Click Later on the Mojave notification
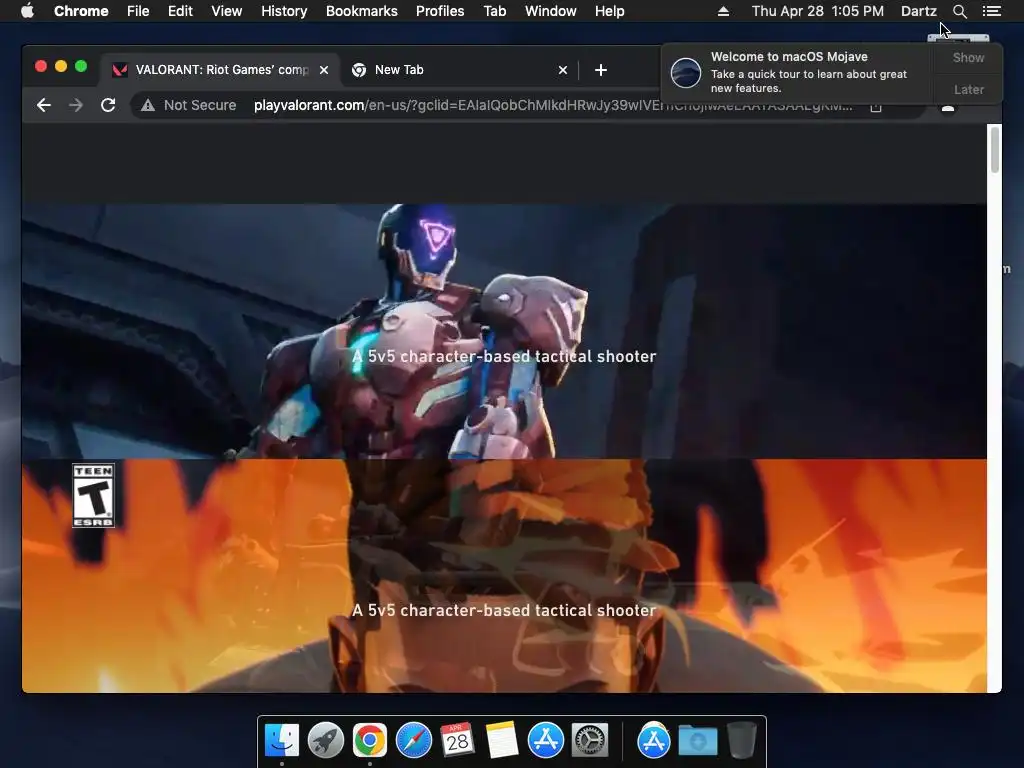The width and height of the screenshot is (1024, 768). click(x=968, y=89)
